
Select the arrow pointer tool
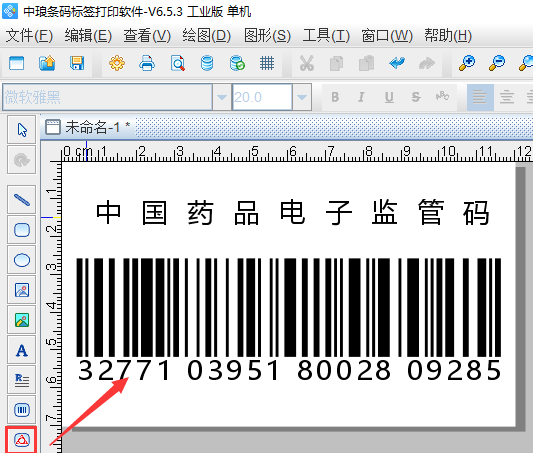click(x=22, y=129)
